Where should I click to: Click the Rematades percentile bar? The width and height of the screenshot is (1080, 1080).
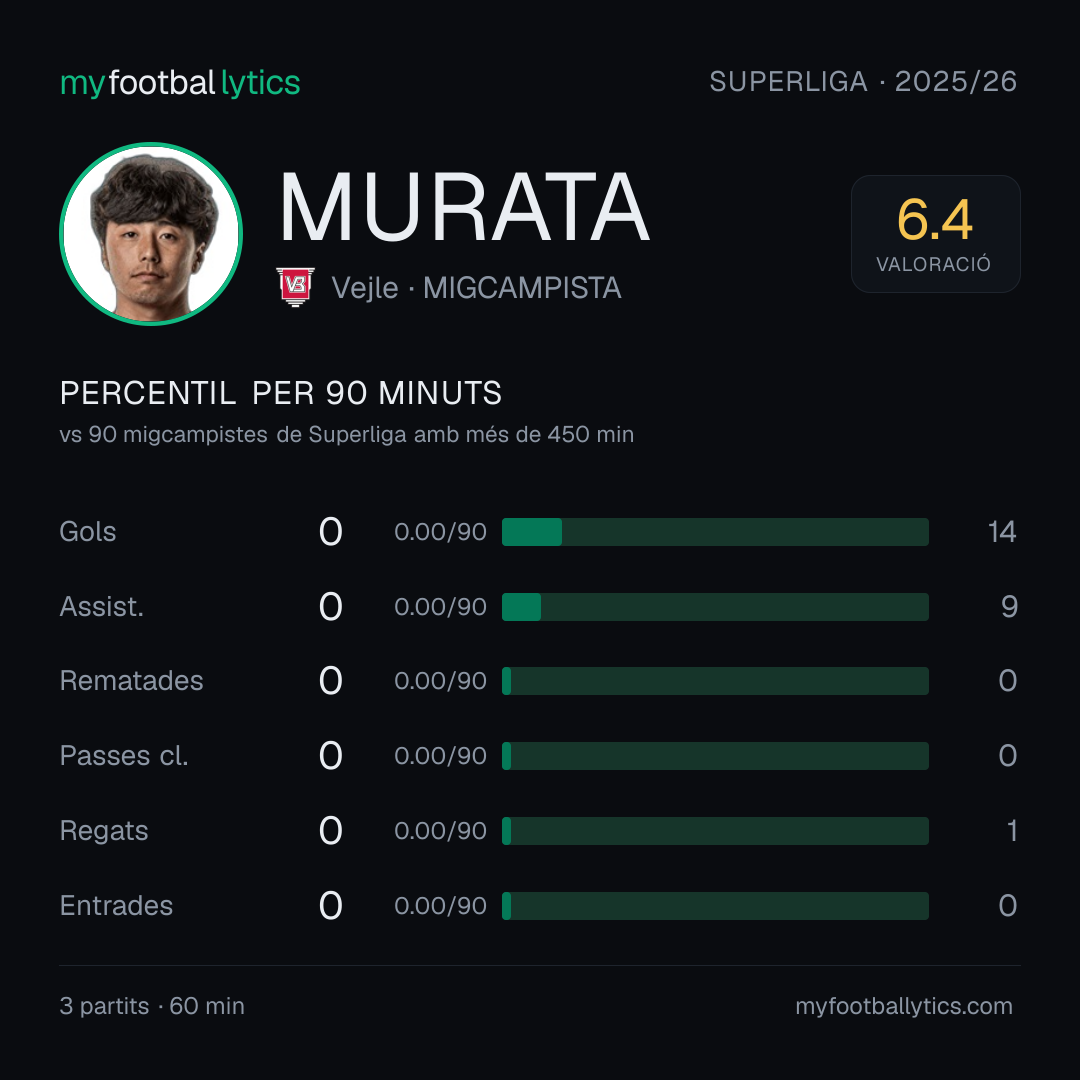(715, 681)
